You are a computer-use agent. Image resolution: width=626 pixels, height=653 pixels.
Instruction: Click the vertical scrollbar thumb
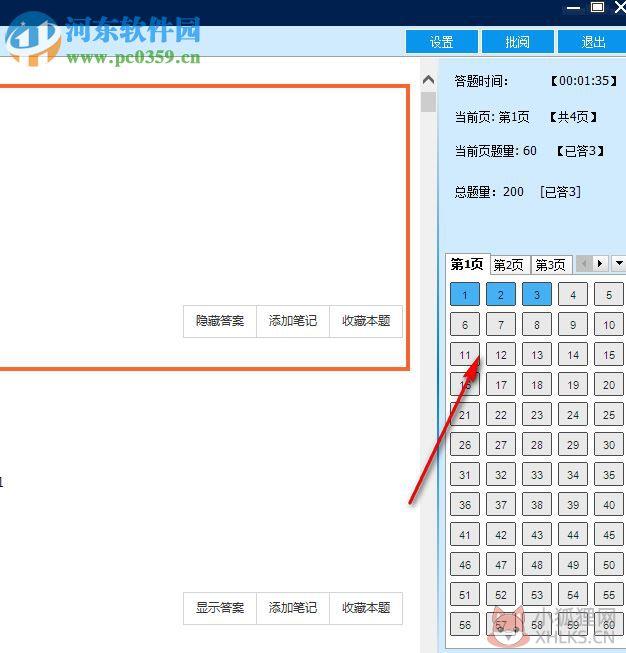[429, 102]
